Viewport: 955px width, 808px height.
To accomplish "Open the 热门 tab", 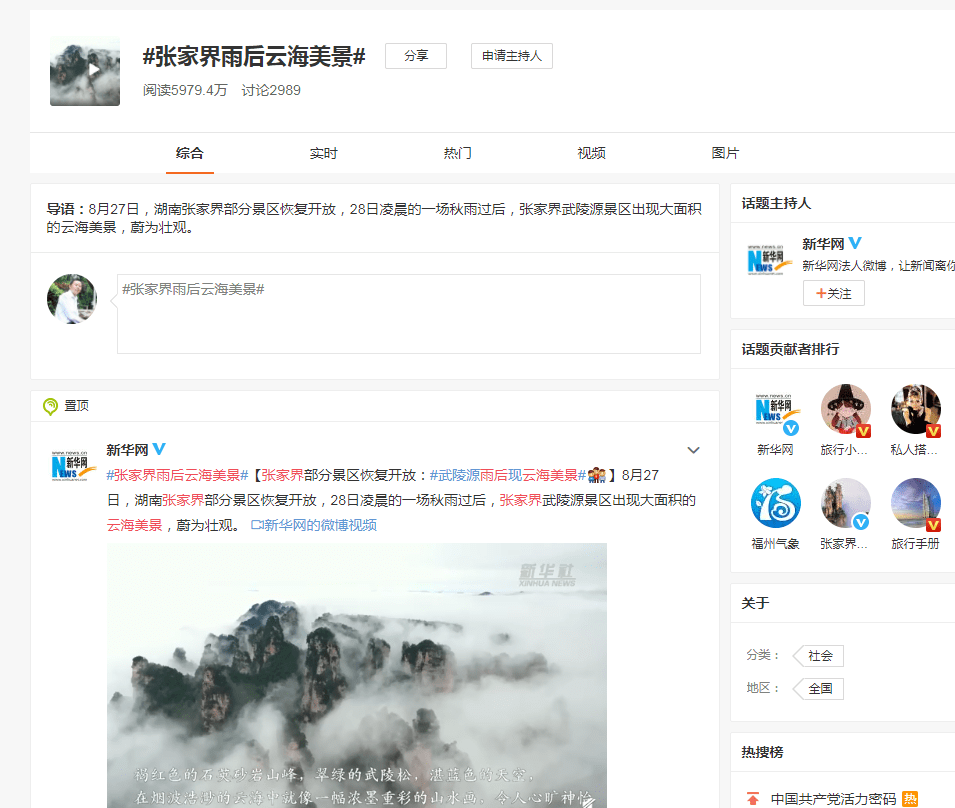I will coord(457,153).
